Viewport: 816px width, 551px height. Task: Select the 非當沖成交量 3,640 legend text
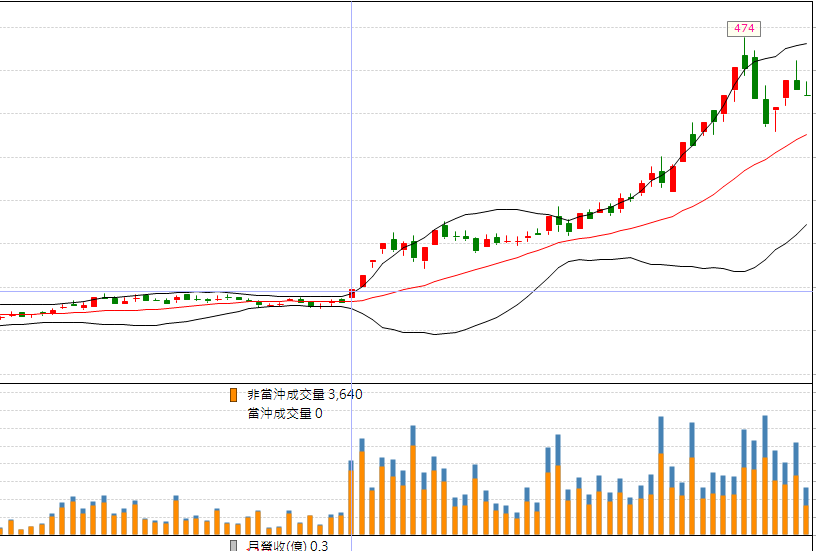click(304, 394)
